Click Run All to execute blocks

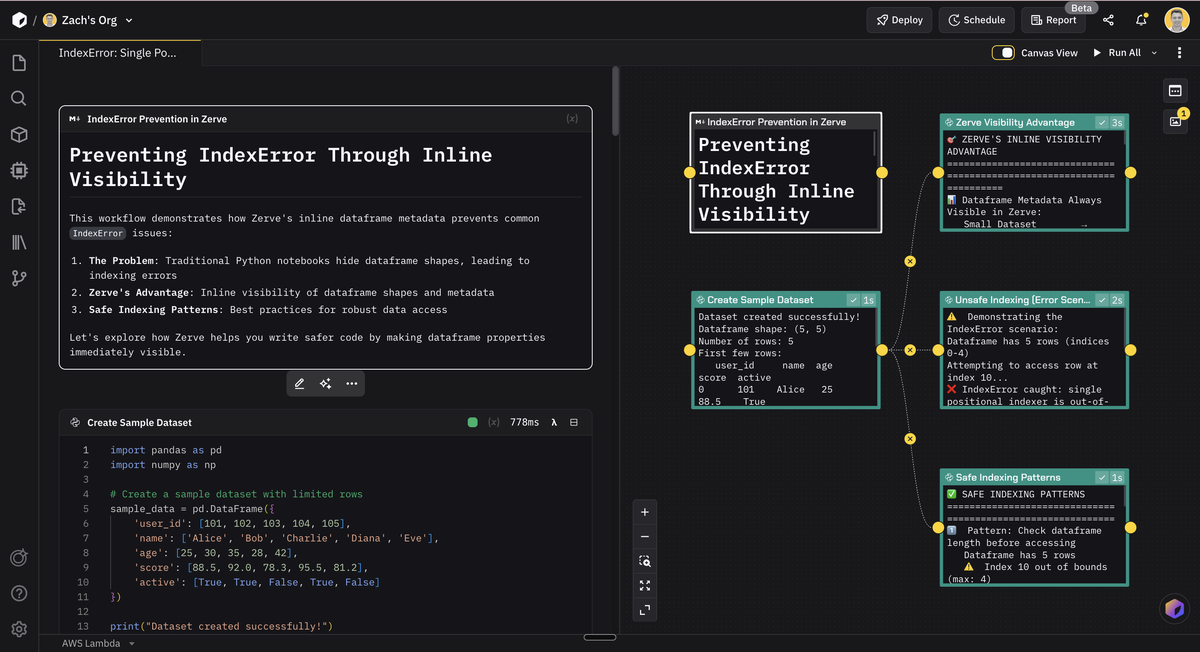[x=1117, y=53]
